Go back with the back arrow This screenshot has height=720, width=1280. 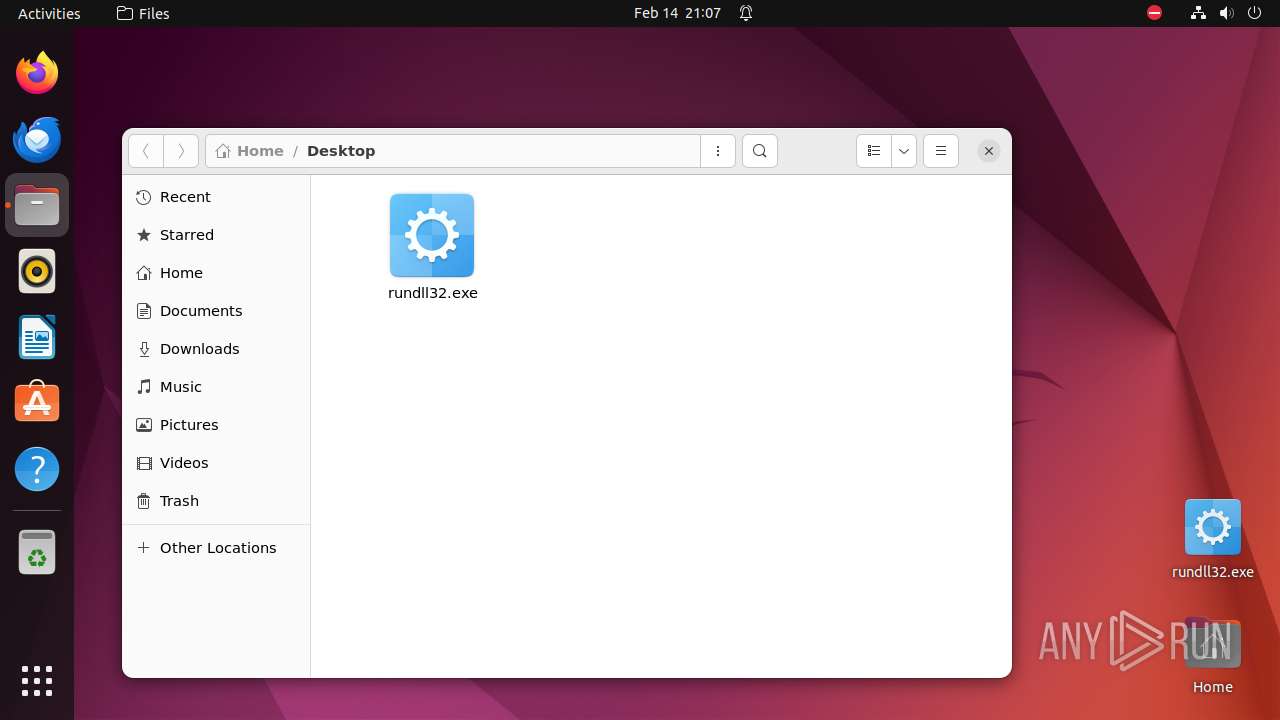coord(146,151)
